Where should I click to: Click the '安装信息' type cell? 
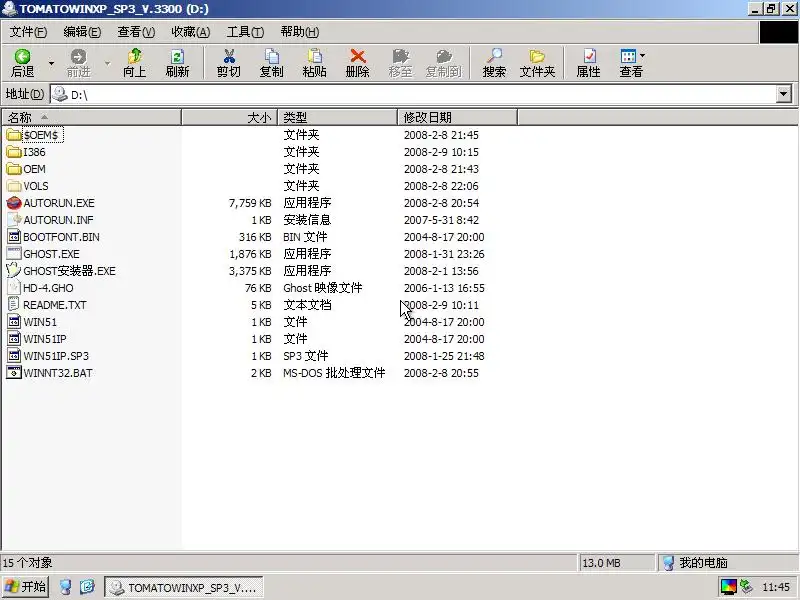coord(307,220)
